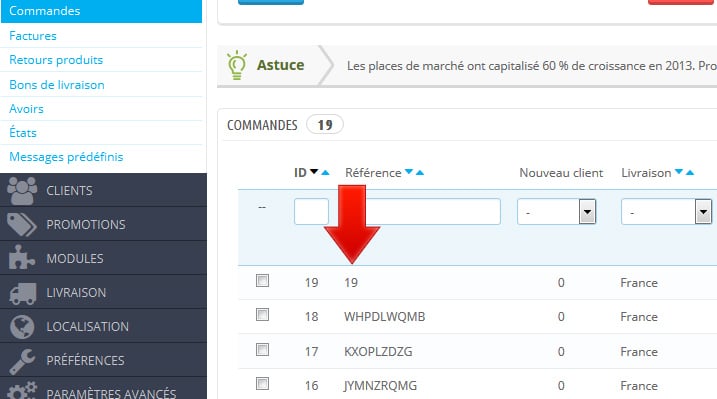The height and width of the screenshot is (399, 717).
Task: Select Commandes in the sidebar submenu
Action: click(x=102, y=11)
